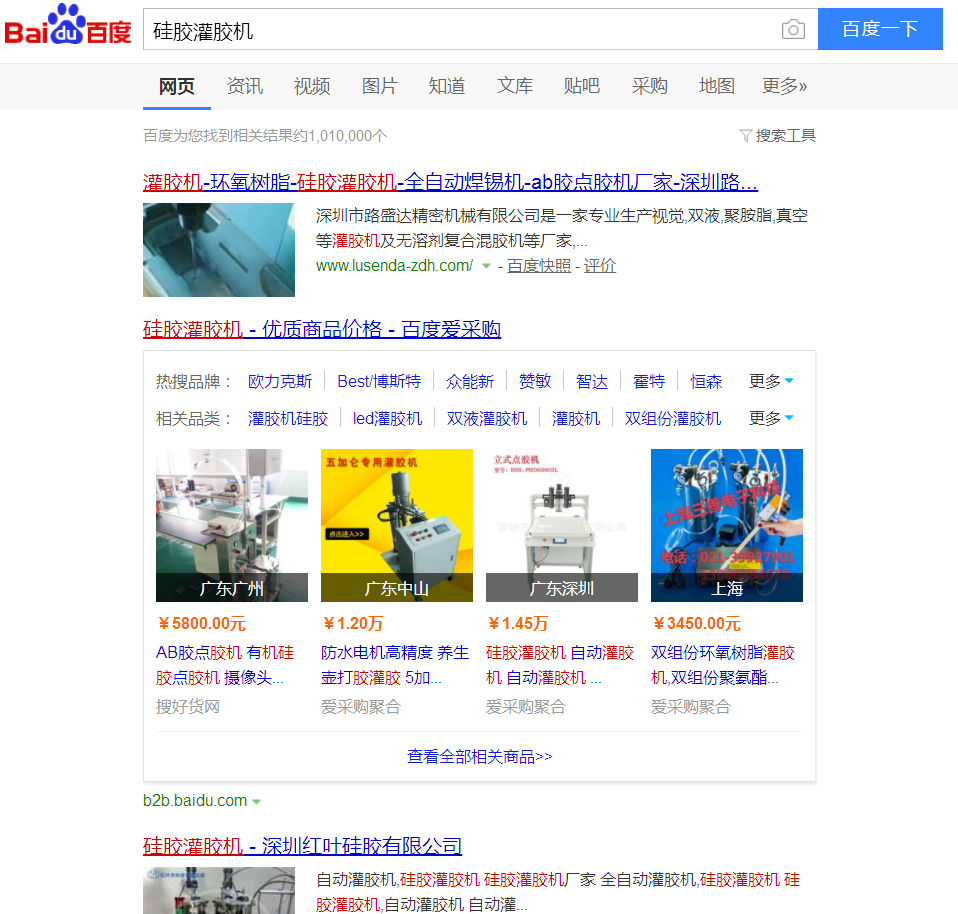Open the 文库 tab
This screenshot has width=958, height=914.
514,86
